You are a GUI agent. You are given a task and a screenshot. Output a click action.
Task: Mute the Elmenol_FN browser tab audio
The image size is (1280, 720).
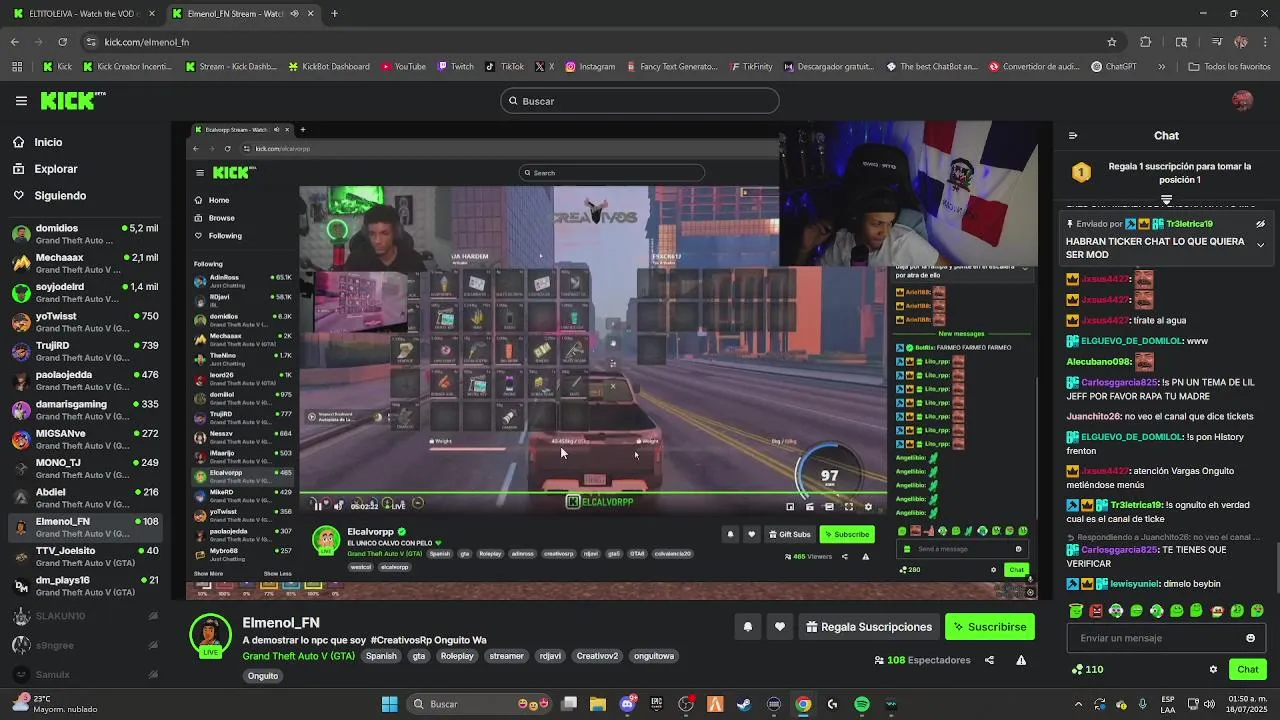294,14
